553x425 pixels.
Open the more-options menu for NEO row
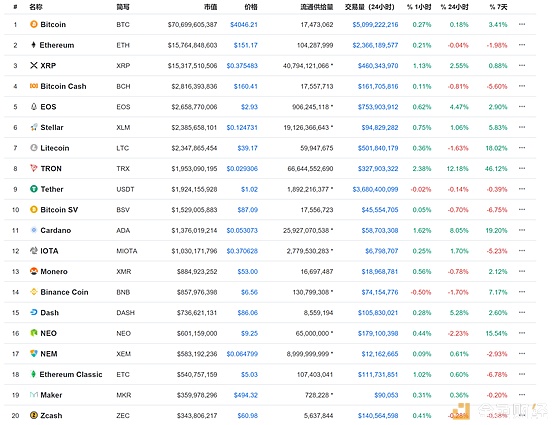tap(522, 333)
